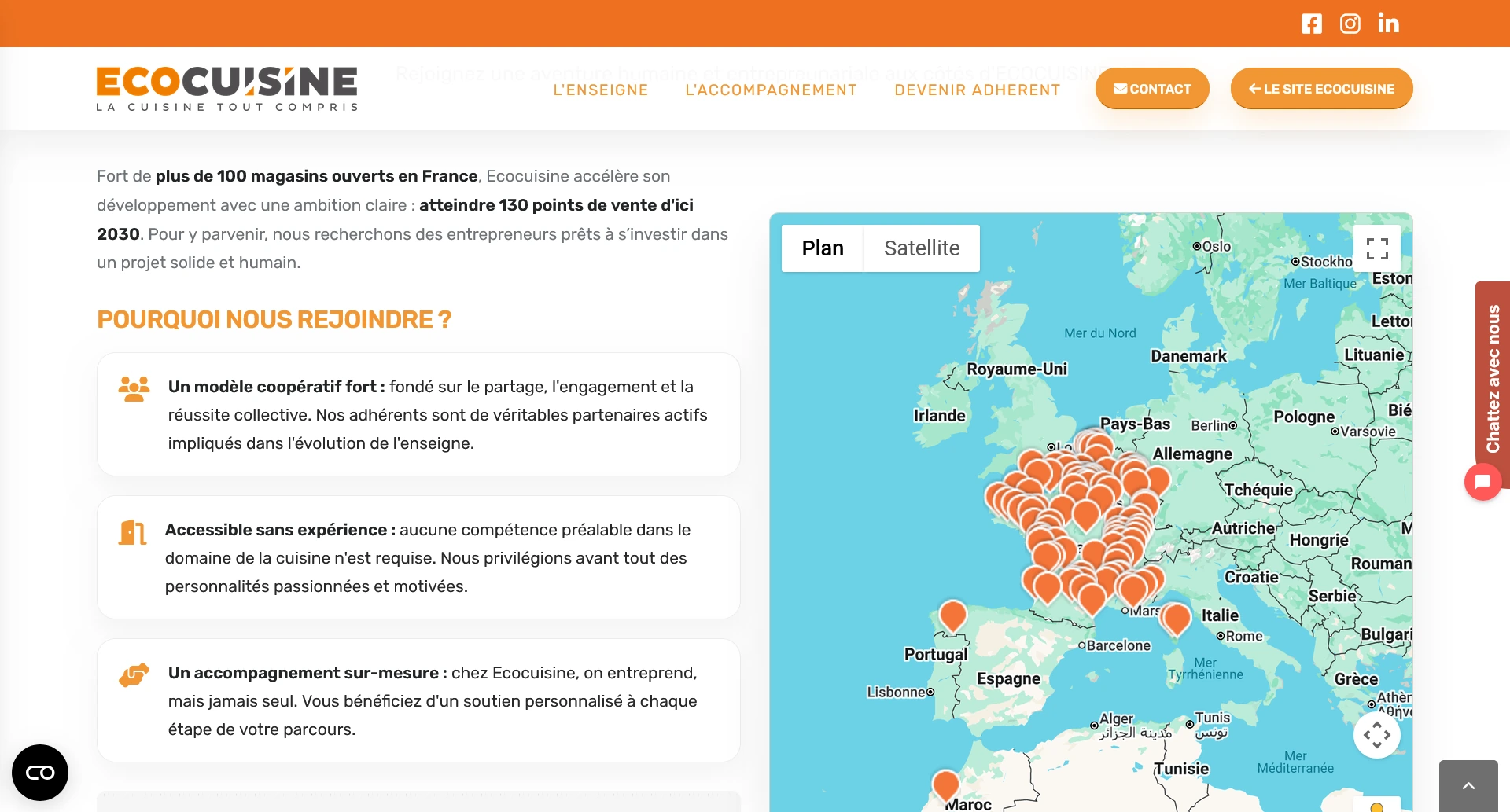1510x812 pixels.
Task: Click the Ecocuisine logo
Action: [x=226, y=88]
